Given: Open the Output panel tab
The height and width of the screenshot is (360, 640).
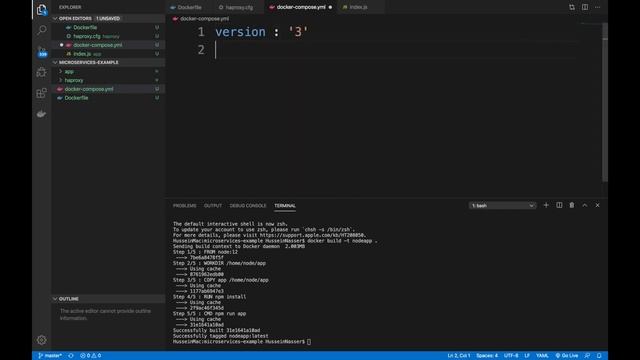Looking at the screenshot, I should [x=213, y=206].
